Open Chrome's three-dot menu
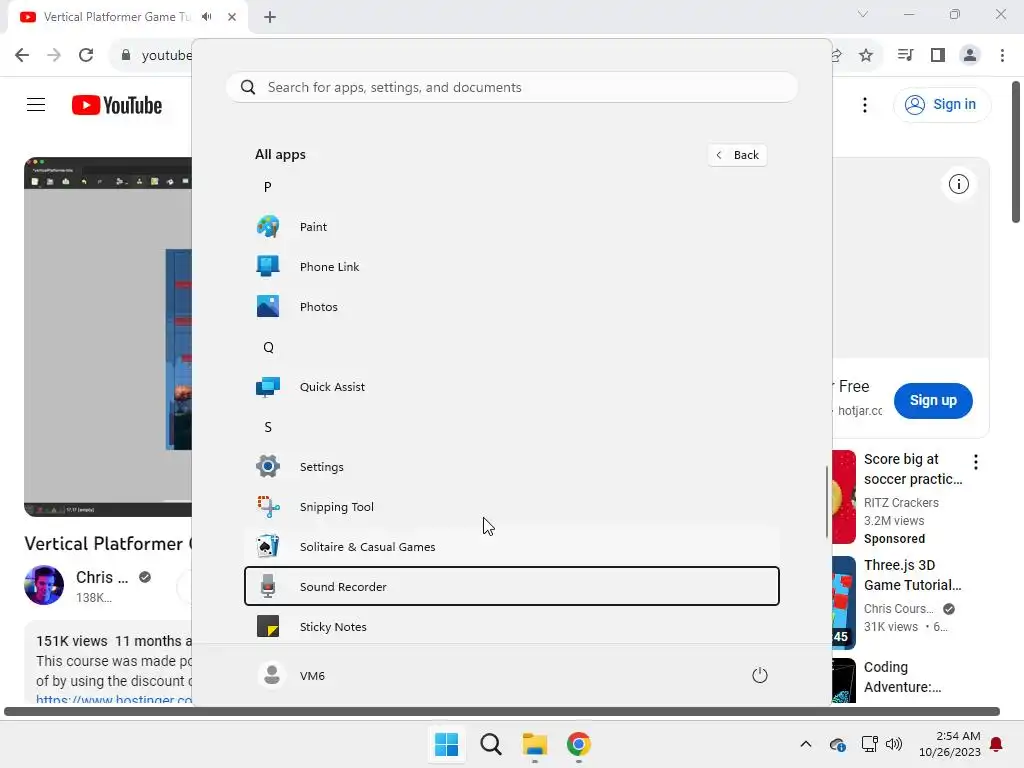Screen dimensions: 1024x768 (1002, 55)
